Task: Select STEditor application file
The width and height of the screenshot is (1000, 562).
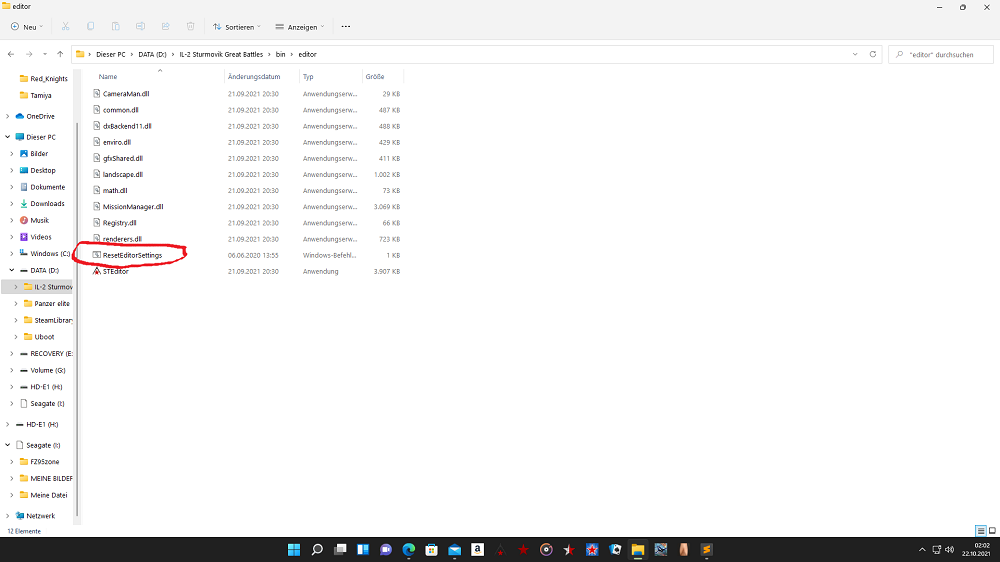Action: point(115,271)
